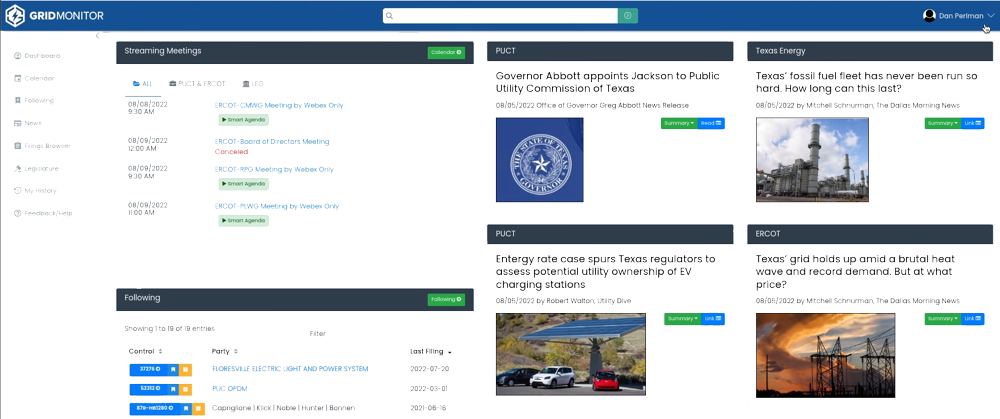Select the LEG meetings tab
The width and height of the screenshot is (1000, 419).
tap(253, 84)
